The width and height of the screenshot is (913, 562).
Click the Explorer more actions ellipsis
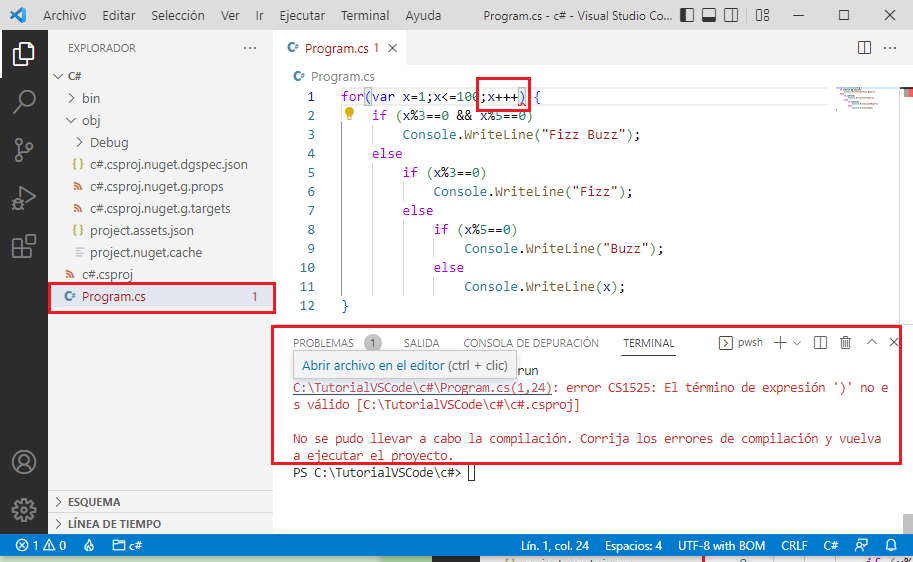click(x=250, y=48)
